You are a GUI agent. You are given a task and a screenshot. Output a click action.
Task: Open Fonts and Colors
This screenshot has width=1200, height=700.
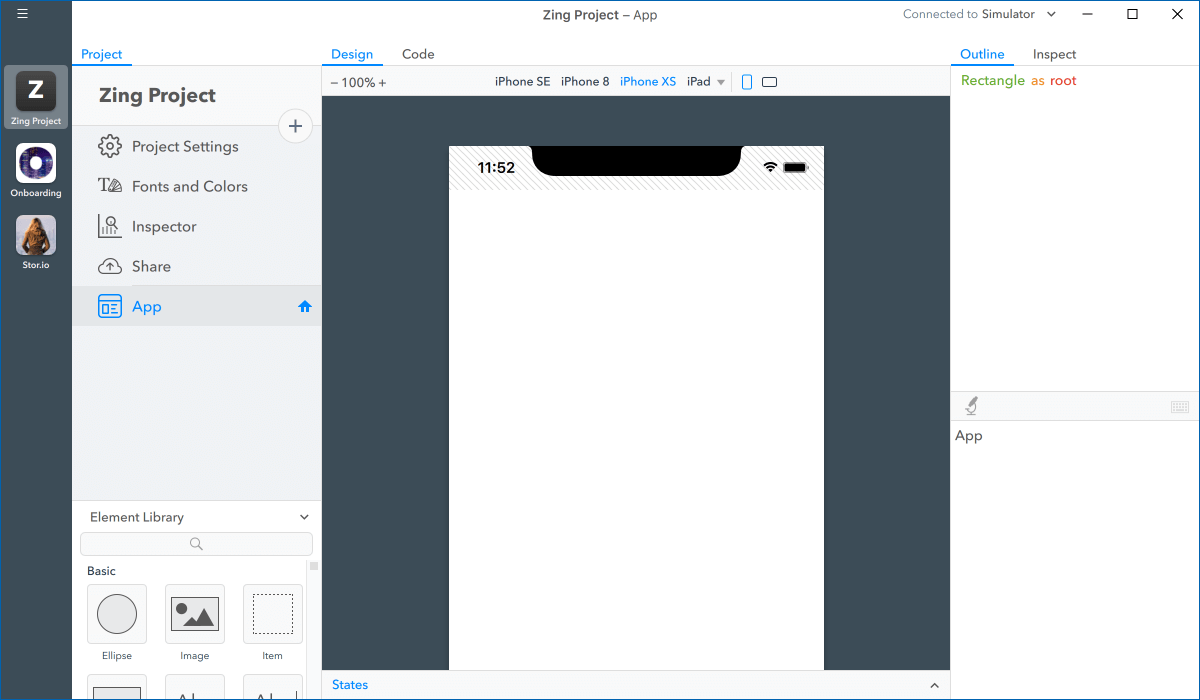[x=189, y=186]
